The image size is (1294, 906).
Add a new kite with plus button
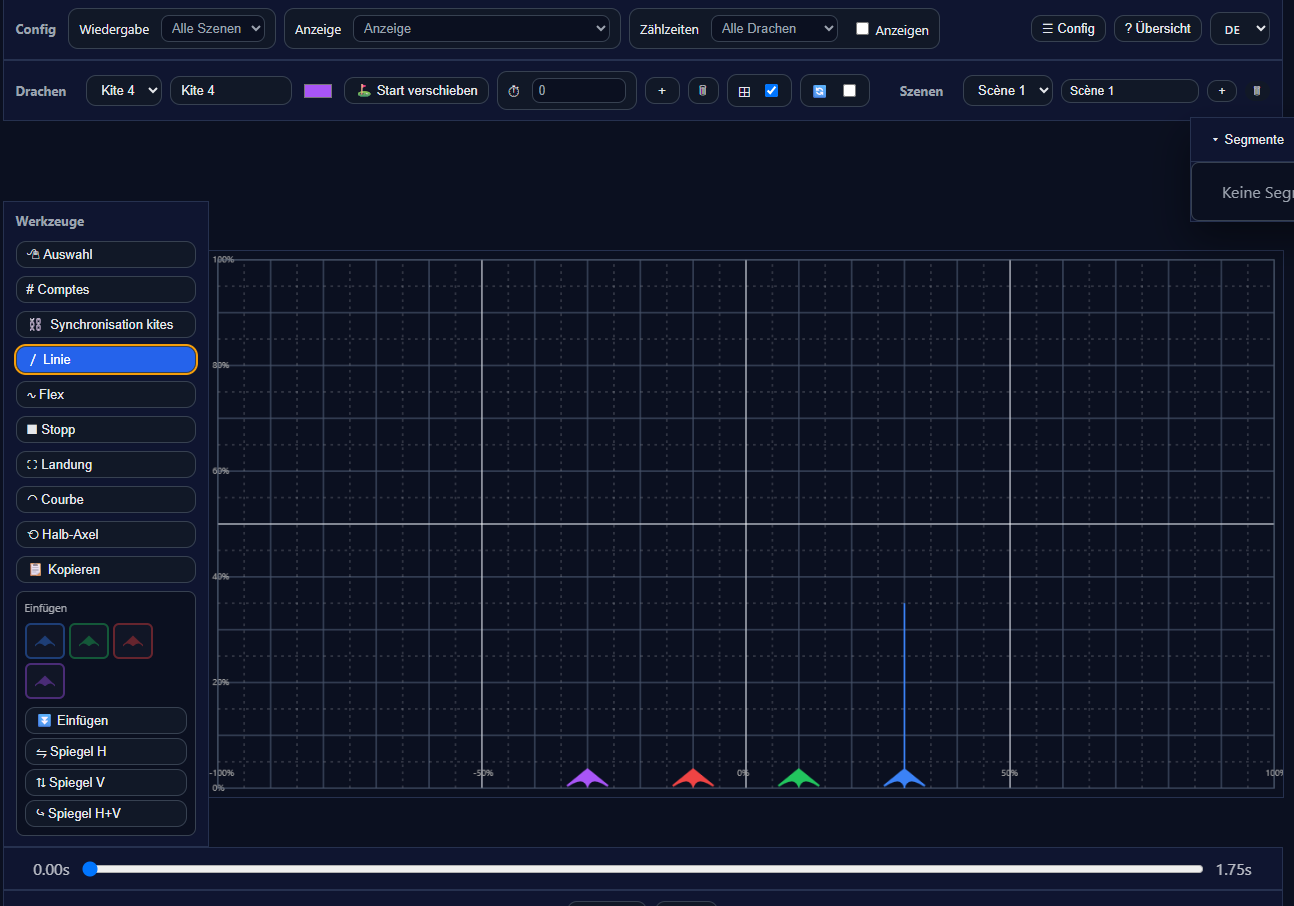661,91
